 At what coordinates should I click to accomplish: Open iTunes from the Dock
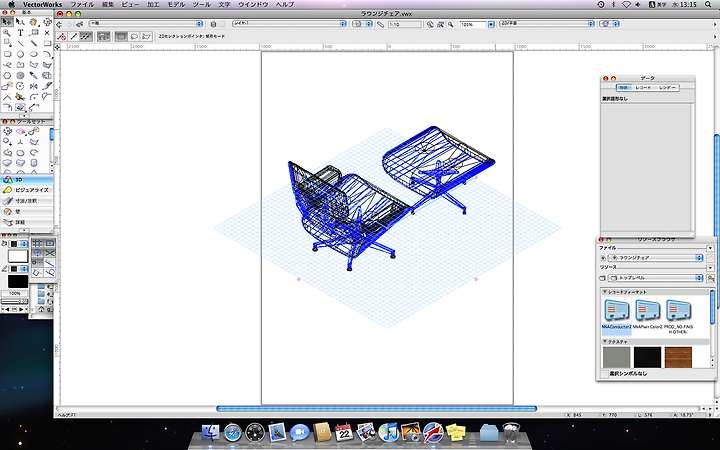(x=388, y=433)
